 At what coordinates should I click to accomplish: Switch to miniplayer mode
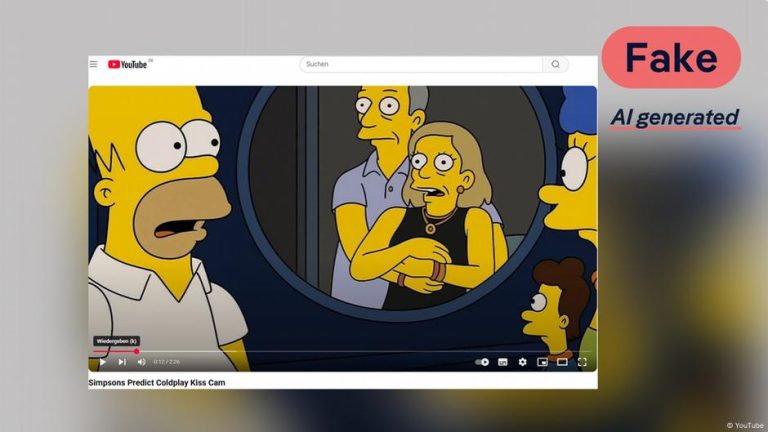(x=542, y=362)
